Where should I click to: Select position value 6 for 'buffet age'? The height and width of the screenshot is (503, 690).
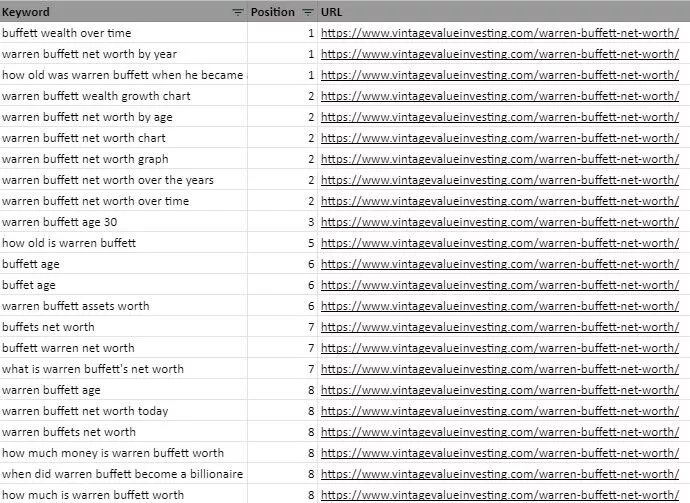point(282,285)
